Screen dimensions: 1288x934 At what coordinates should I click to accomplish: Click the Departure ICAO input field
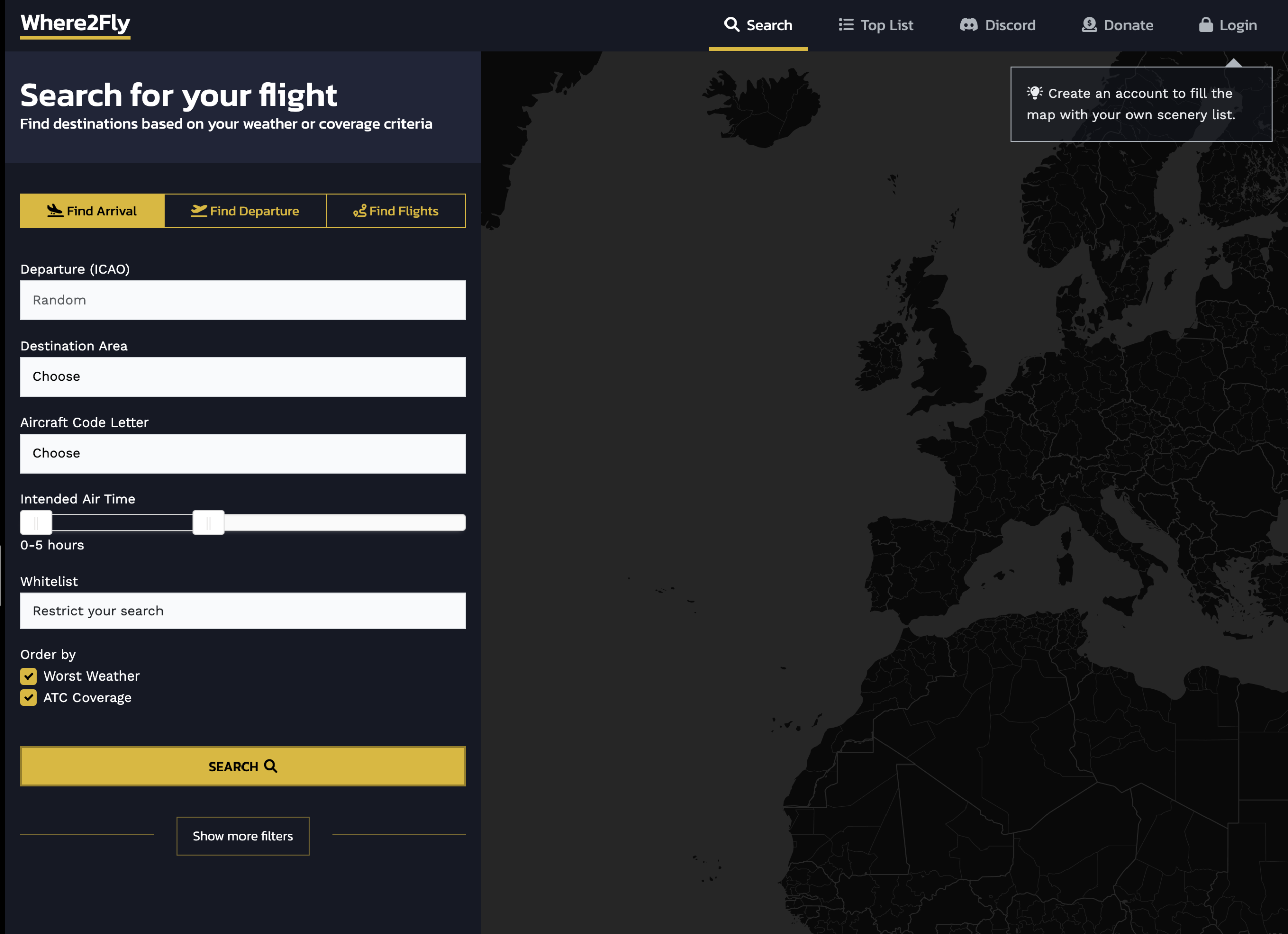pyautogui.click(x=243, y=300)
